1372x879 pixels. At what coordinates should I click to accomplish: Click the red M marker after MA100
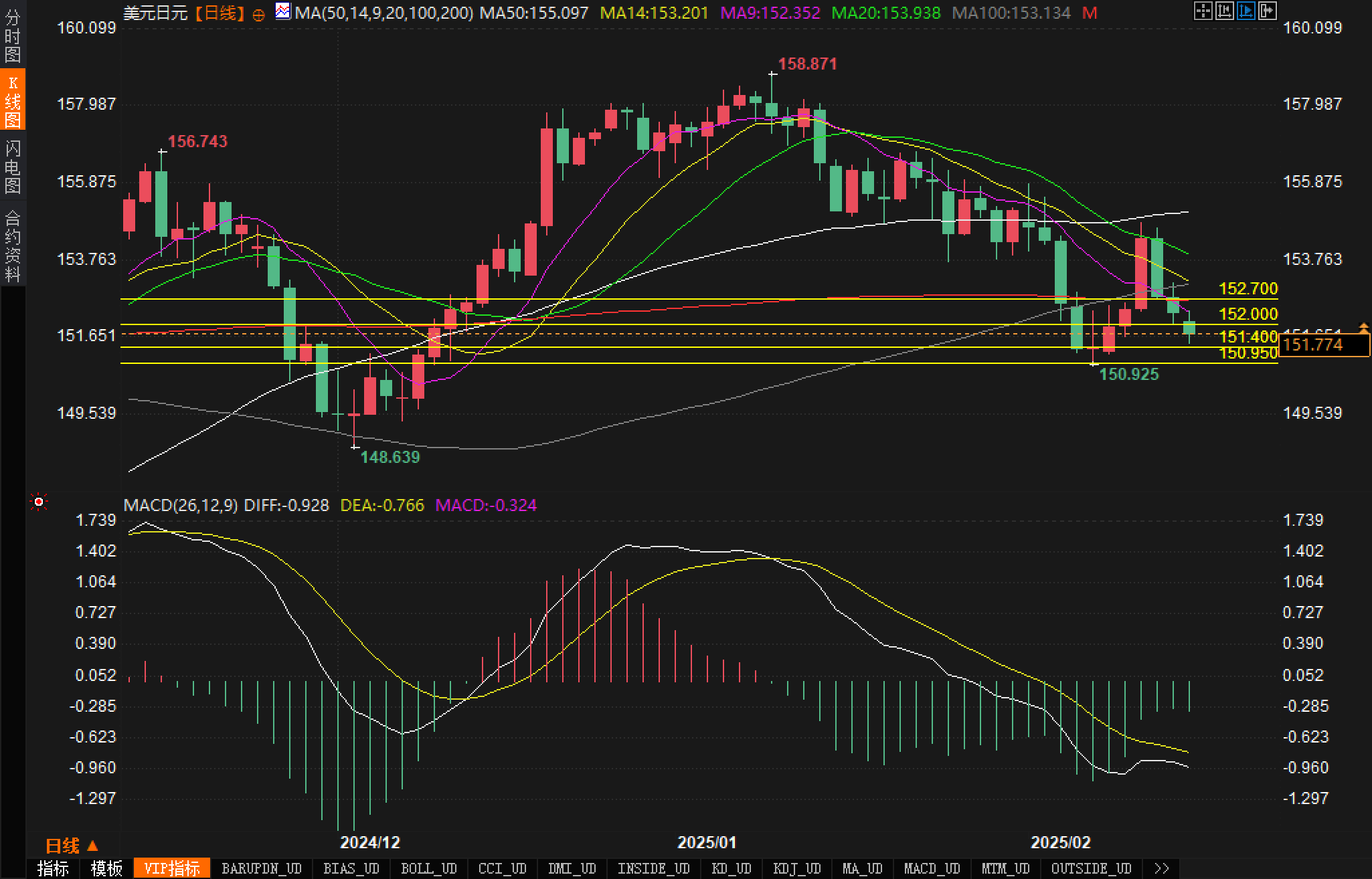[1090, 13]
